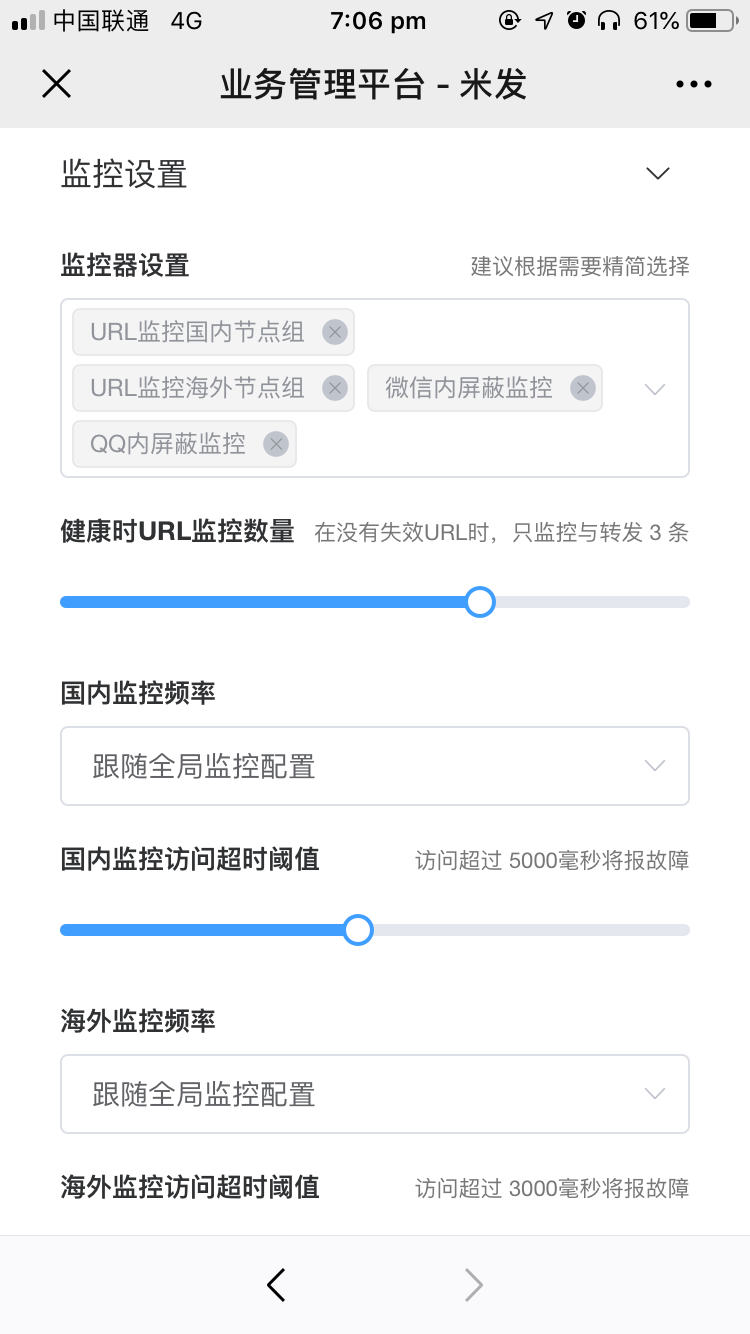The height and width of the screenshot is (1334, 750).
Task: Close the 业务管理平台 webview with the X
Action: [x=56, y=84]
